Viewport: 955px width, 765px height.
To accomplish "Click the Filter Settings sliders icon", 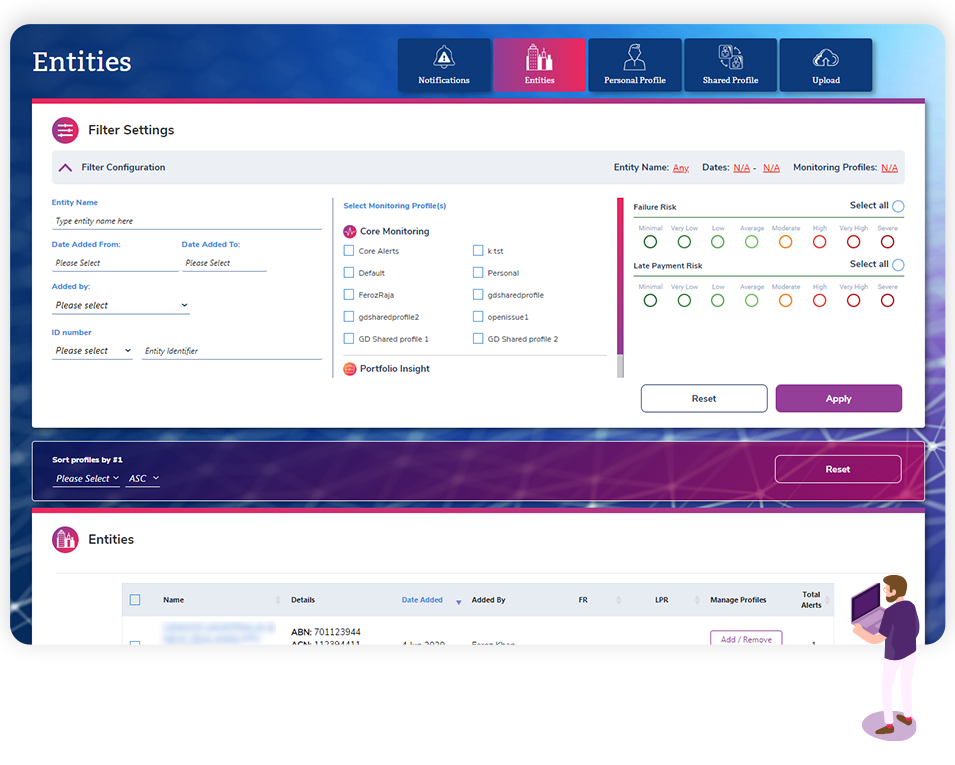I will click(65, 130).
